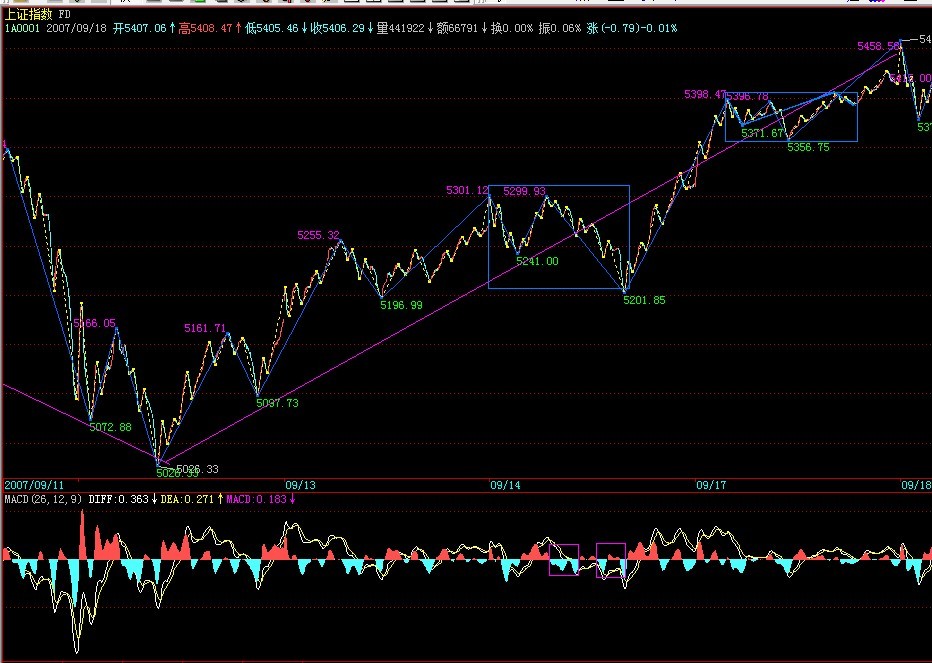
Task: Click the 5458.56 highest peak label
Action: pos(877,46)
